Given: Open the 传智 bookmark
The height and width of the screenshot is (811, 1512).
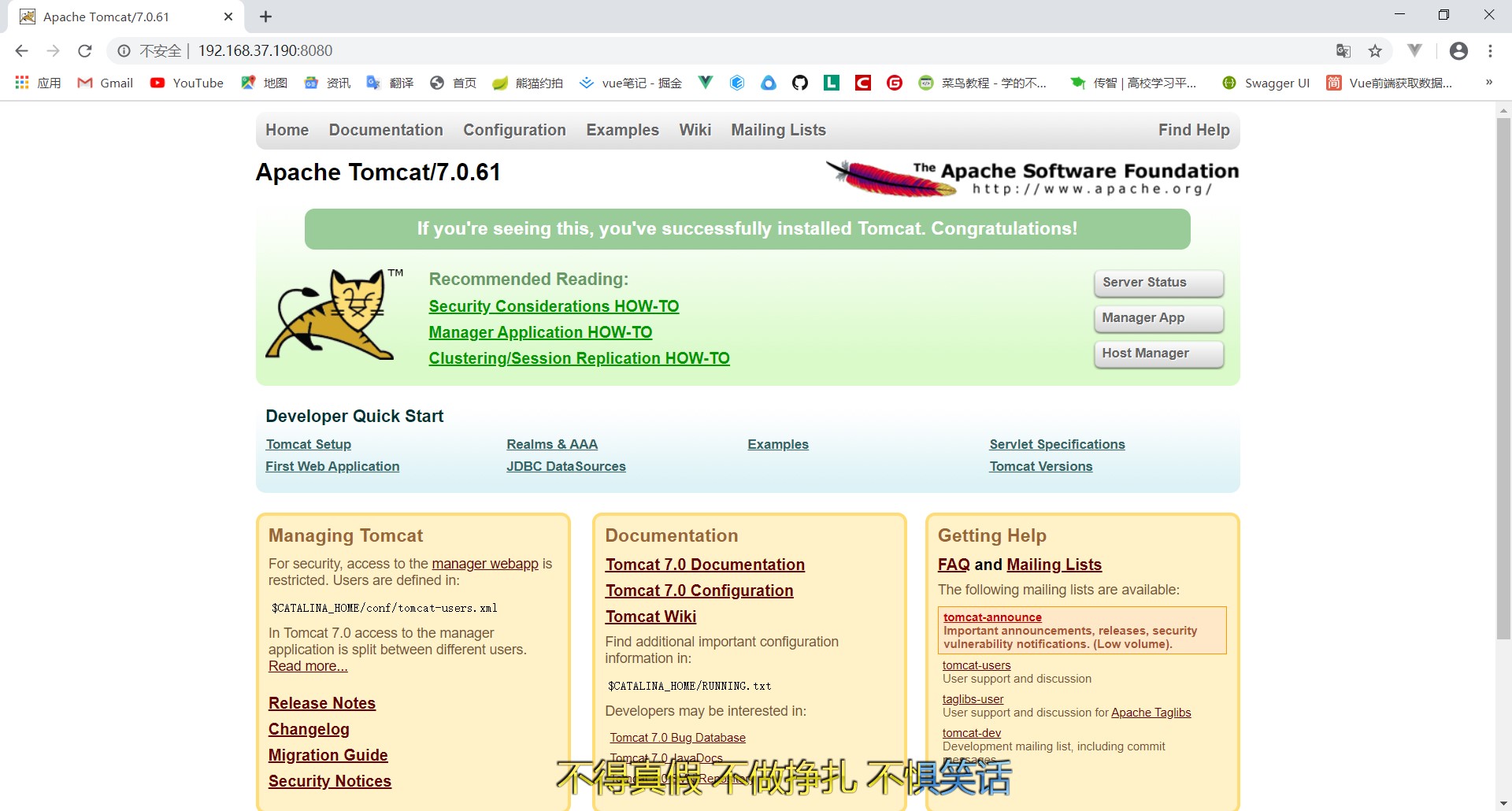Looking at the screenshot, I should click(x=1133, y=83).
